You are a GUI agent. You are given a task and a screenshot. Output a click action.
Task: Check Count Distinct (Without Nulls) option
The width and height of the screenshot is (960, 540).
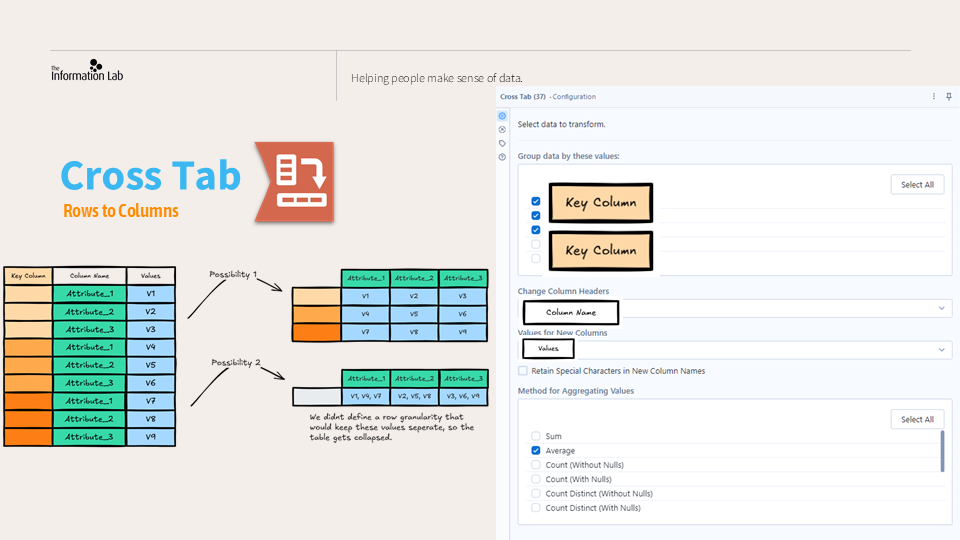(536, 493)
